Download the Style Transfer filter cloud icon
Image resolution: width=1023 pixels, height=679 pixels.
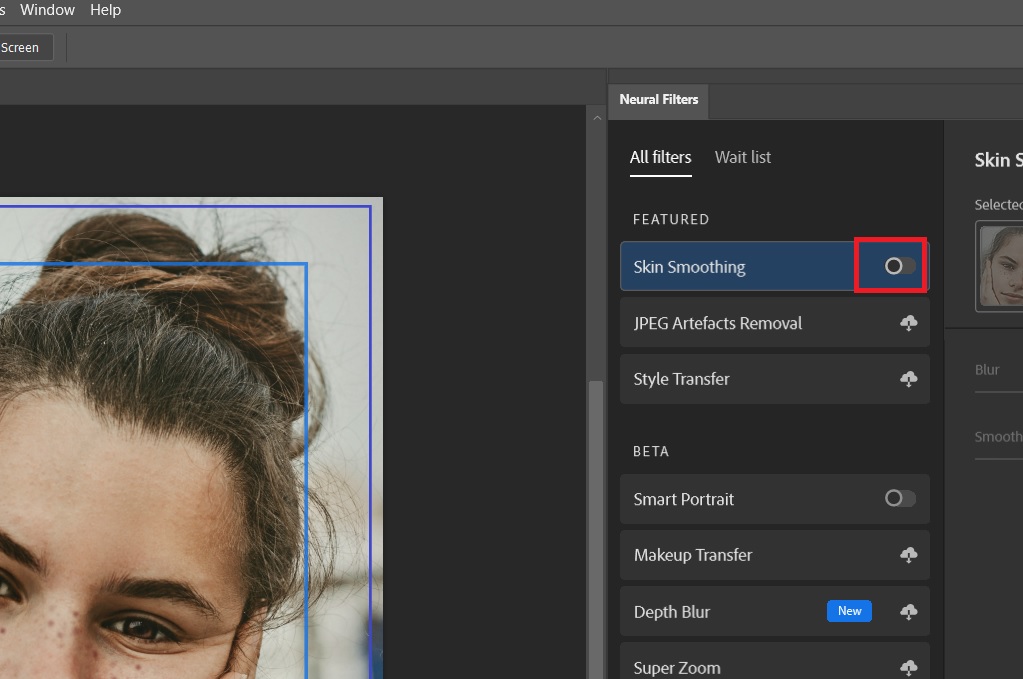[x=909, y=379]
